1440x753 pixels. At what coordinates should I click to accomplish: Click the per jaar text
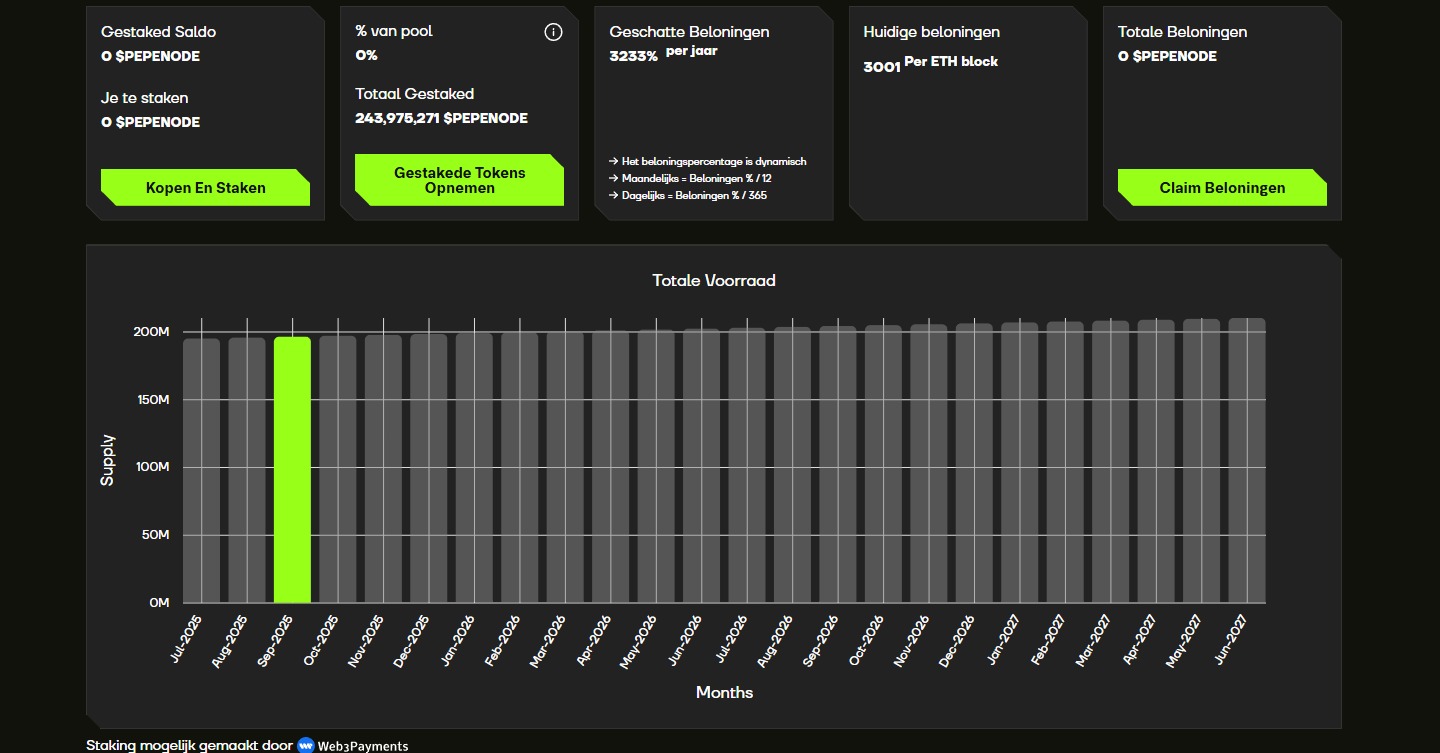[x=692, y=51]
